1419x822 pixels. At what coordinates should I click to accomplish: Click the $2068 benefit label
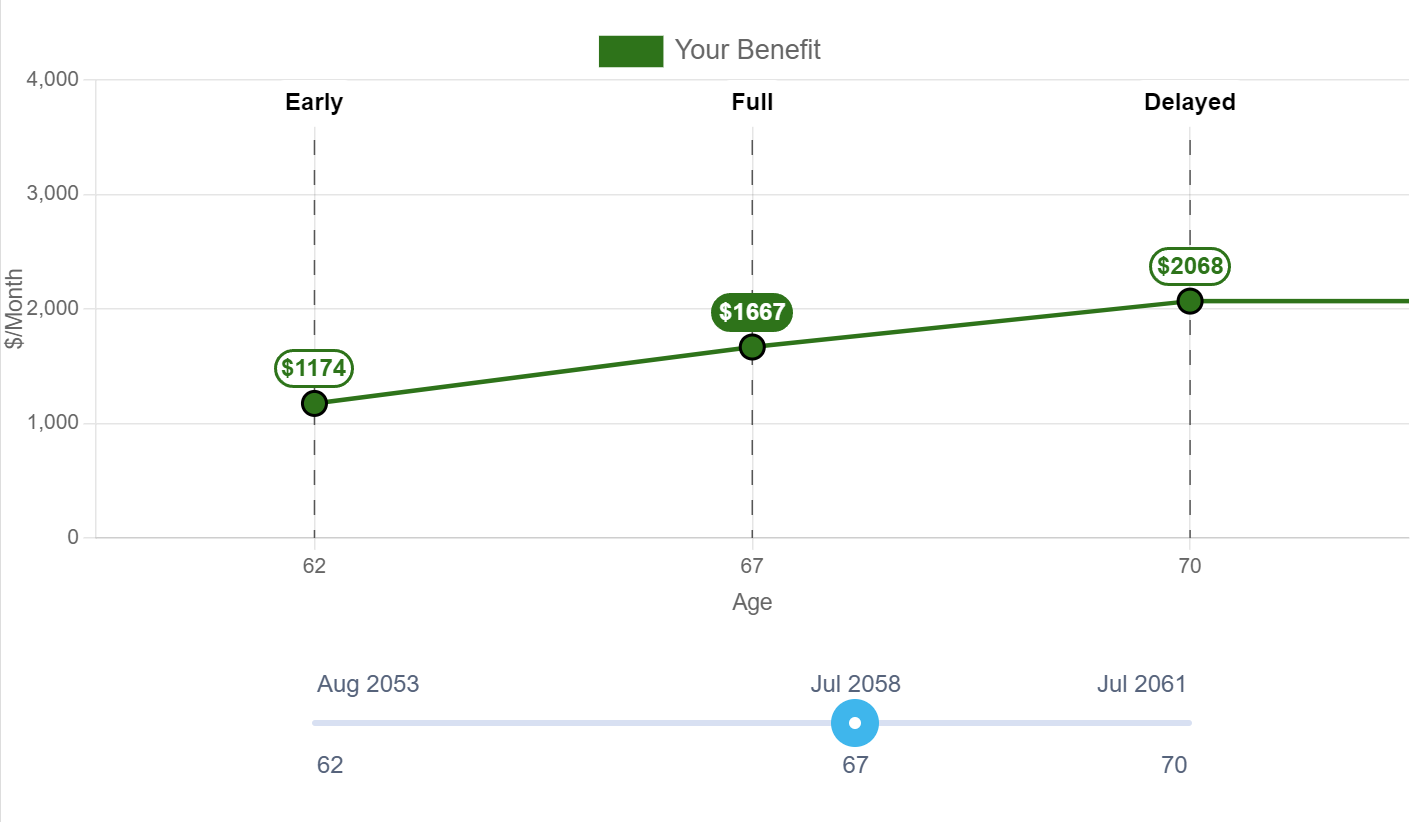(1190, 266)
